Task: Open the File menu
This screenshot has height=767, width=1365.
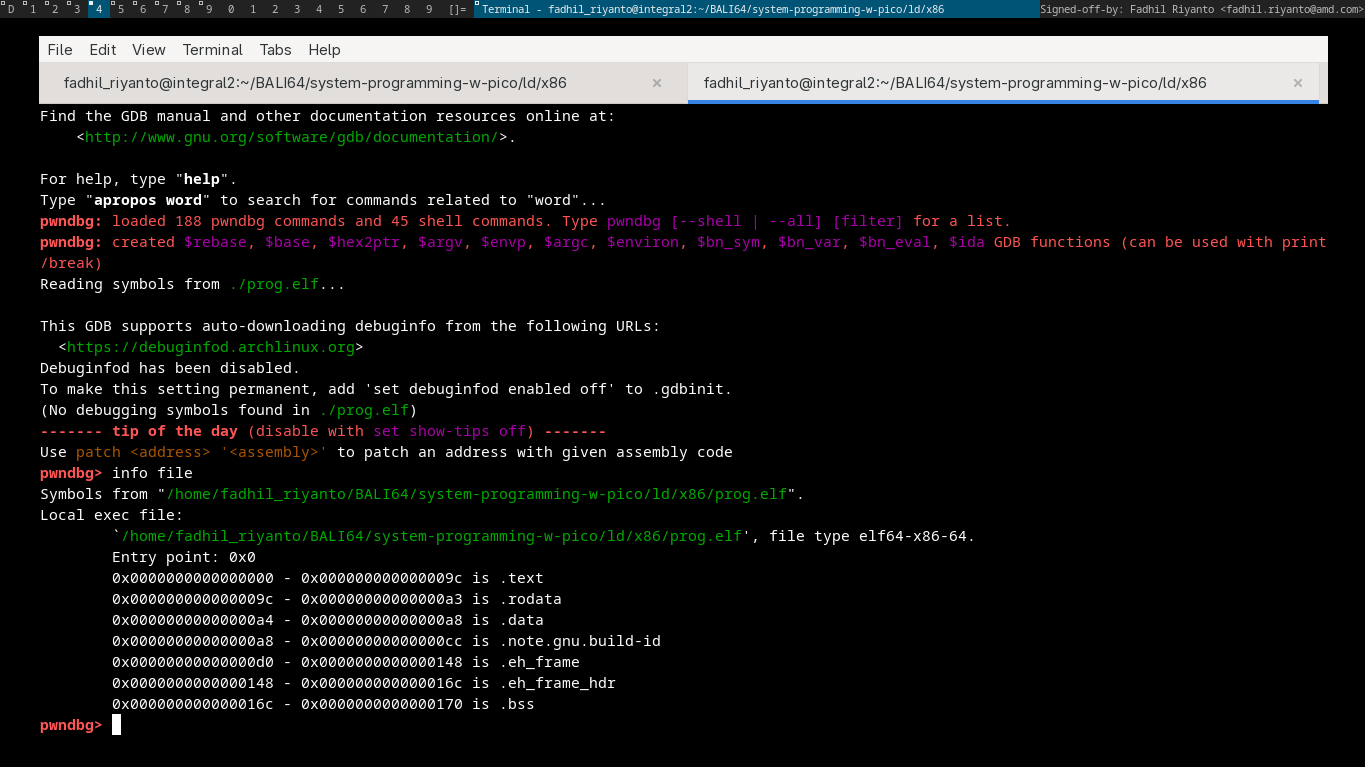Action: coord(60,49)
